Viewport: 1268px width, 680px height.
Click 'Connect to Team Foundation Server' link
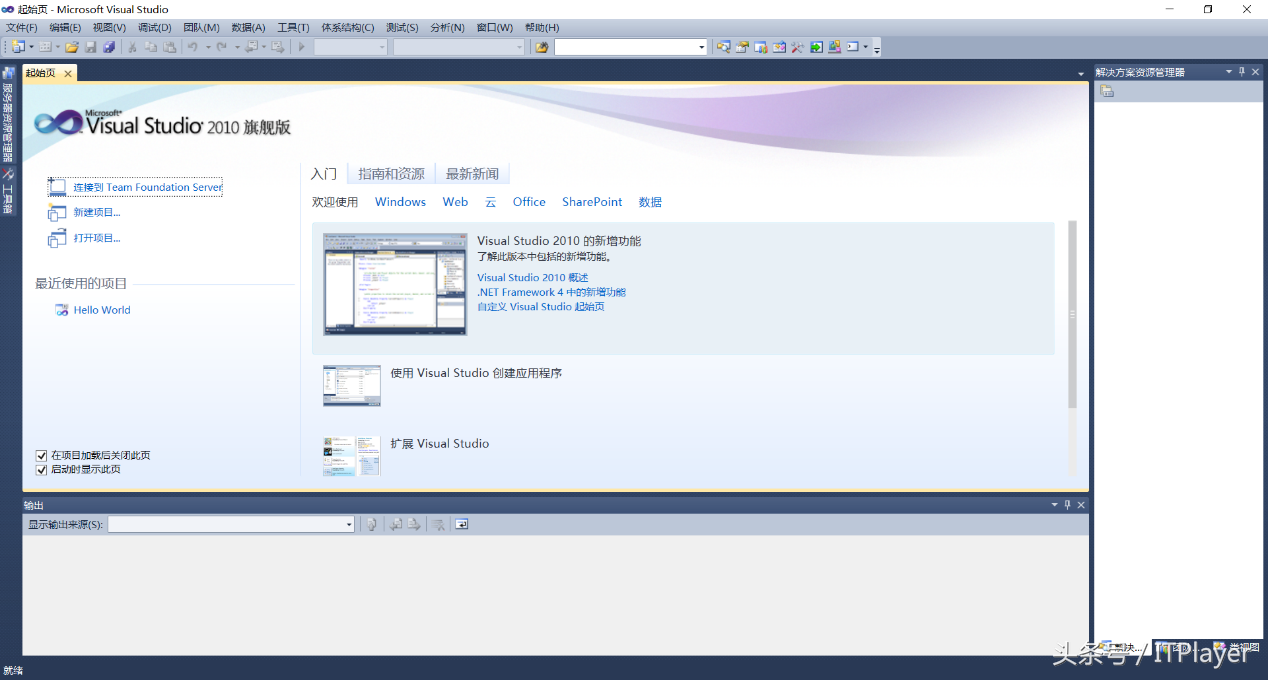(x=148, y=187)
